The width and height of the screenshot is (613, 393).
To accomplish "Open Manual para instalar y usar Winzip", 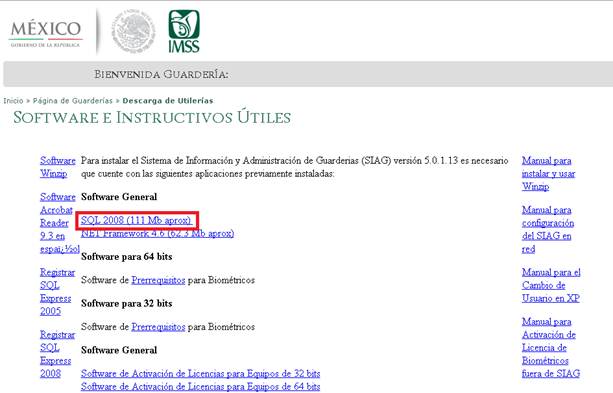I will click(548, 174).
